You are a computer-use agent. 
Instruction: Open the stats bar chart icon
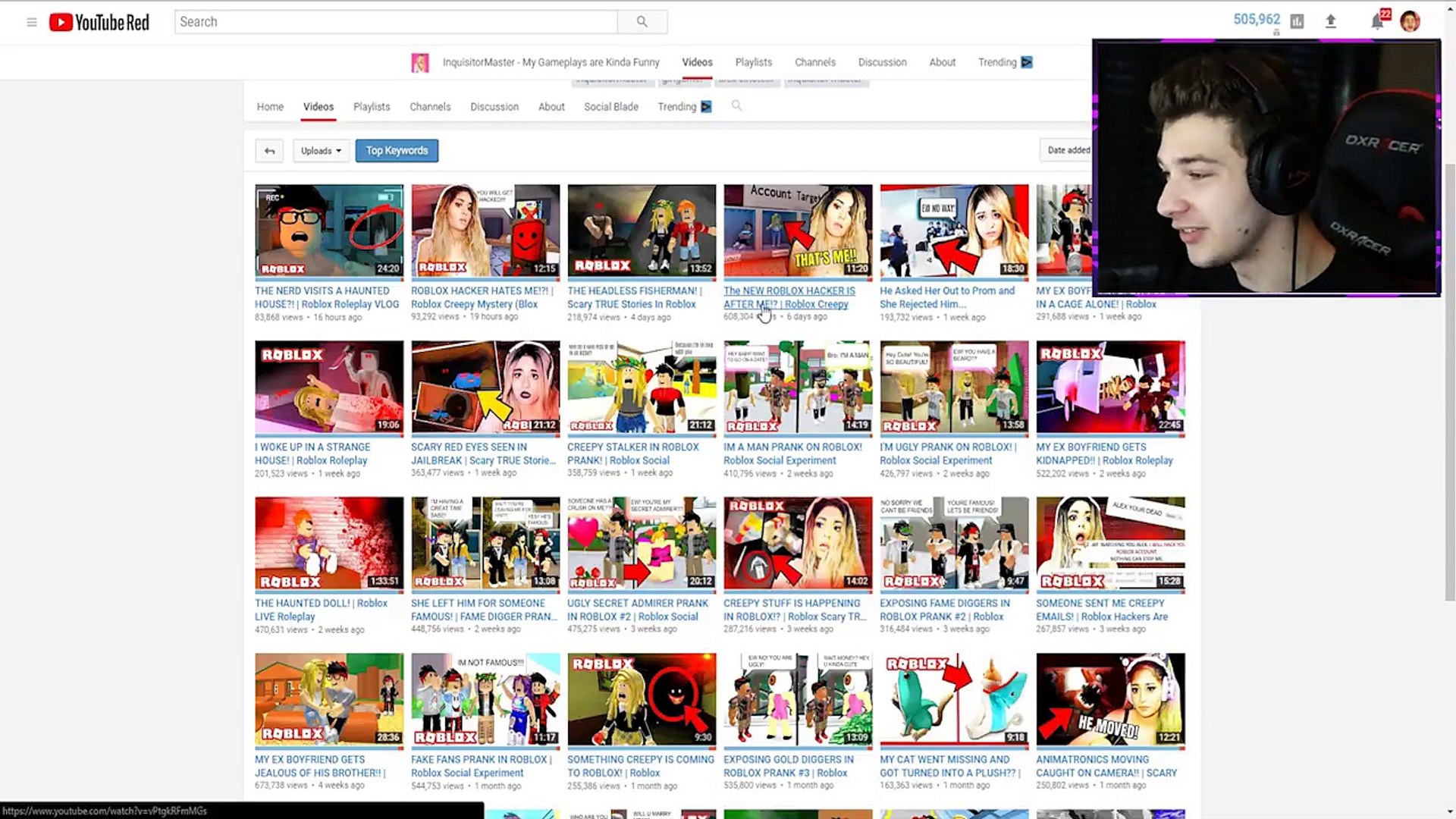[x=1297, y=22]
